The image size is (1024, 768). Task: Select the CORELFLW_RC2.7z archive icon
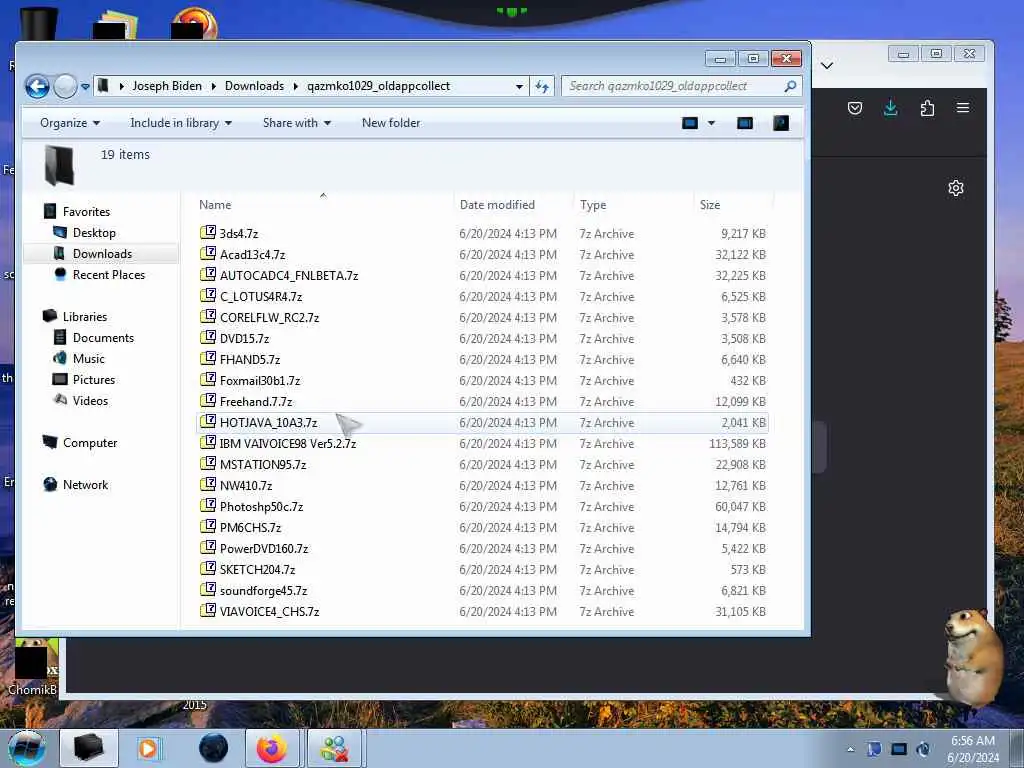point(208,316)
